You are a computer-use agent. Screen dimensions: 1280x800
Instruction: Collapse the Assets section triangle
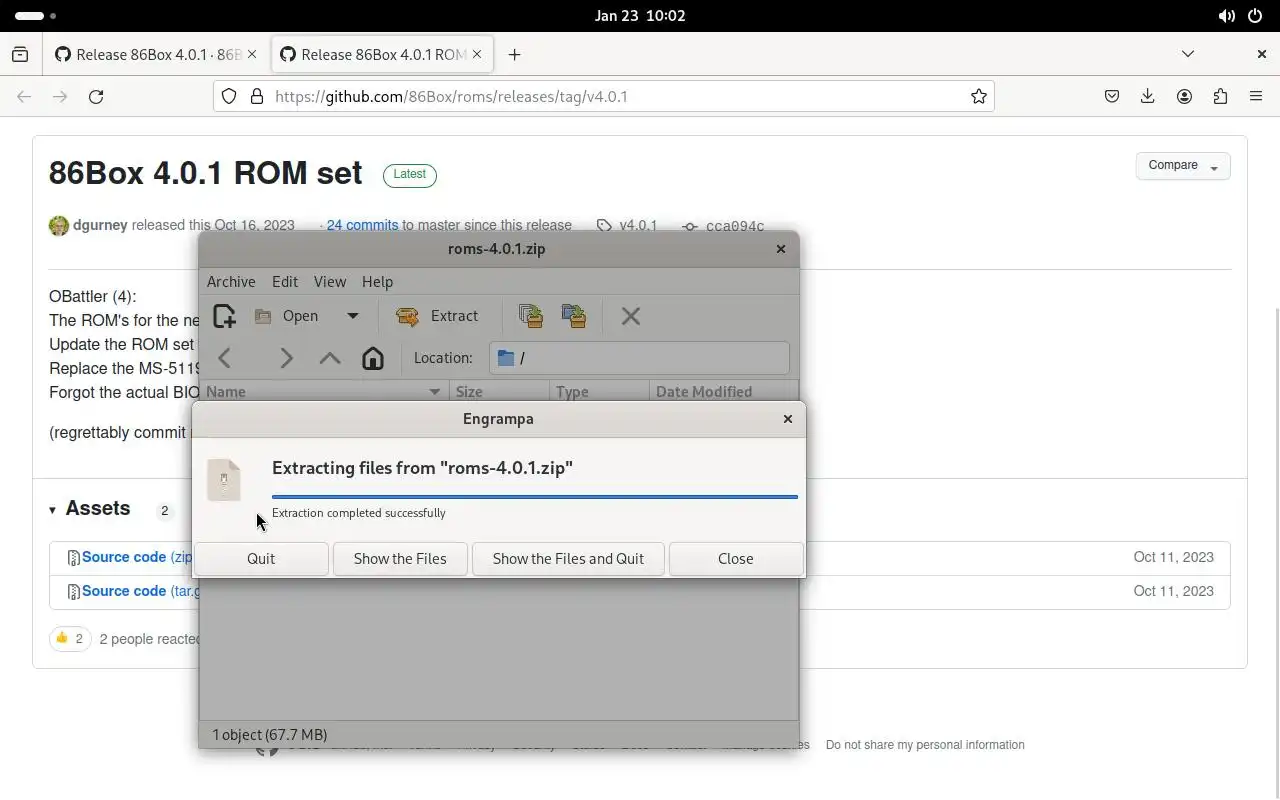tap(52, 510)
